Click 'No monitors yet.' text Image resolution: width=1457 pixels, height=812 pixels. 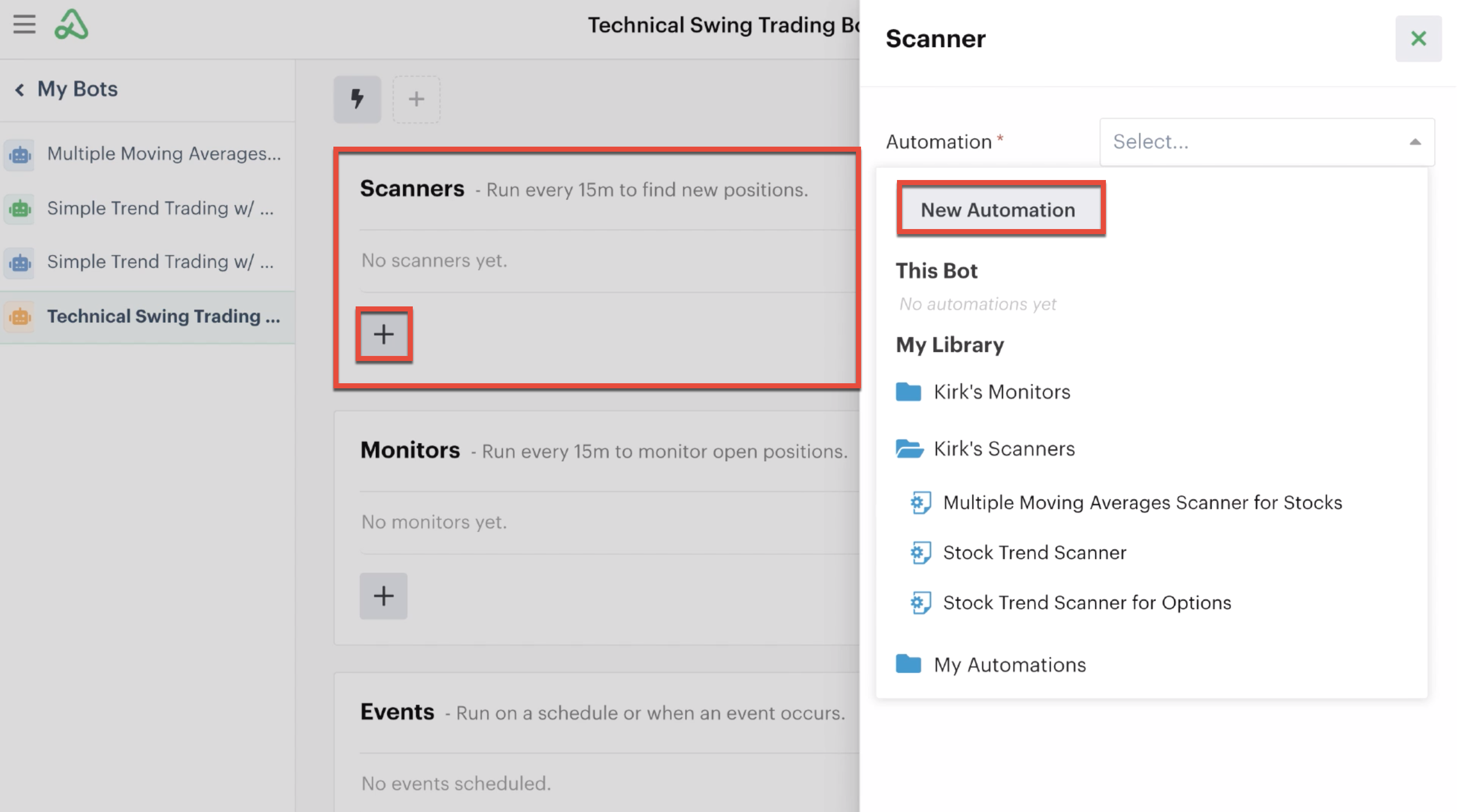coord(435,522)
